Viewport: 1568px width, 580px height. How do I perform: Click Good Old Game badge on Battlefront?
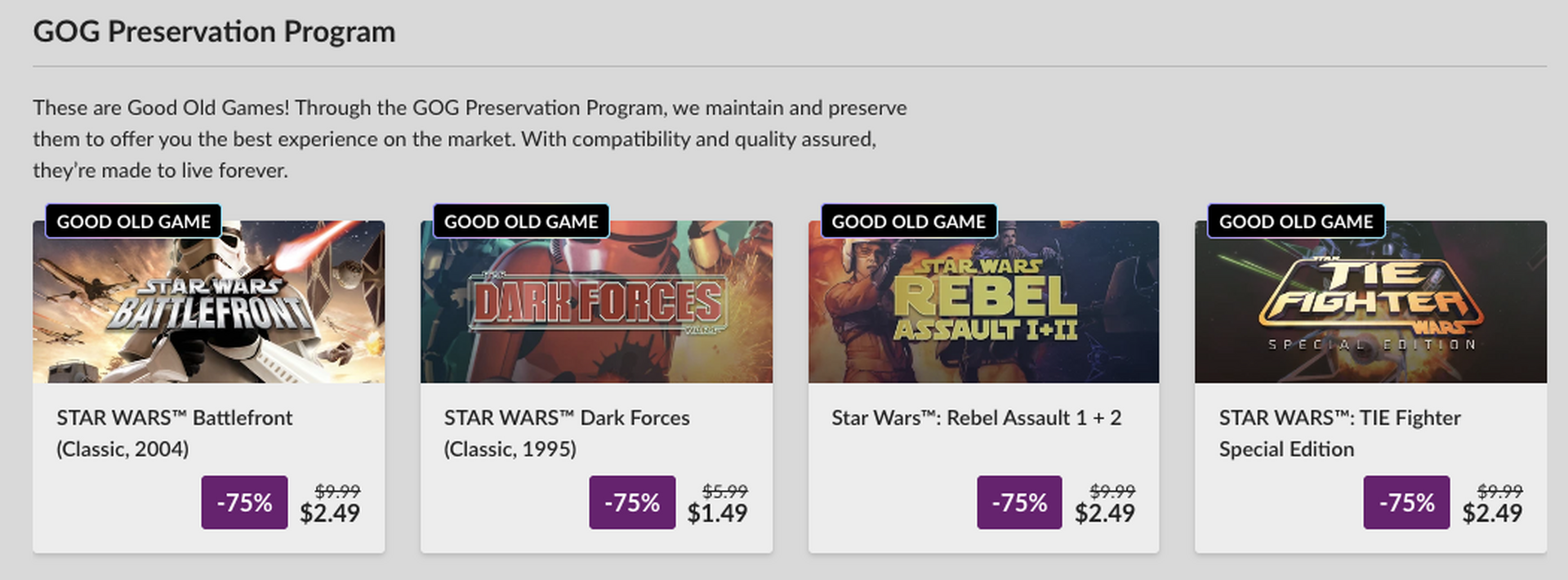point(133,221)
